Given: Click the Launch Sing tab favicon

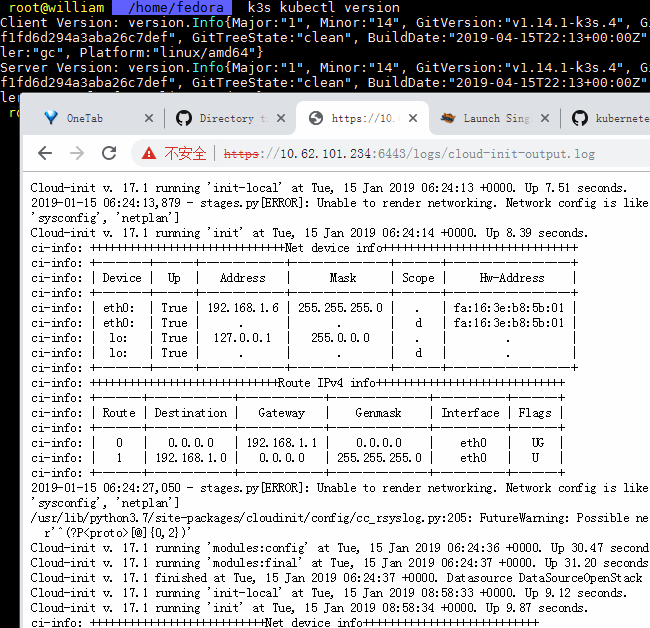Looking at the screenshot, I should 448,118.
